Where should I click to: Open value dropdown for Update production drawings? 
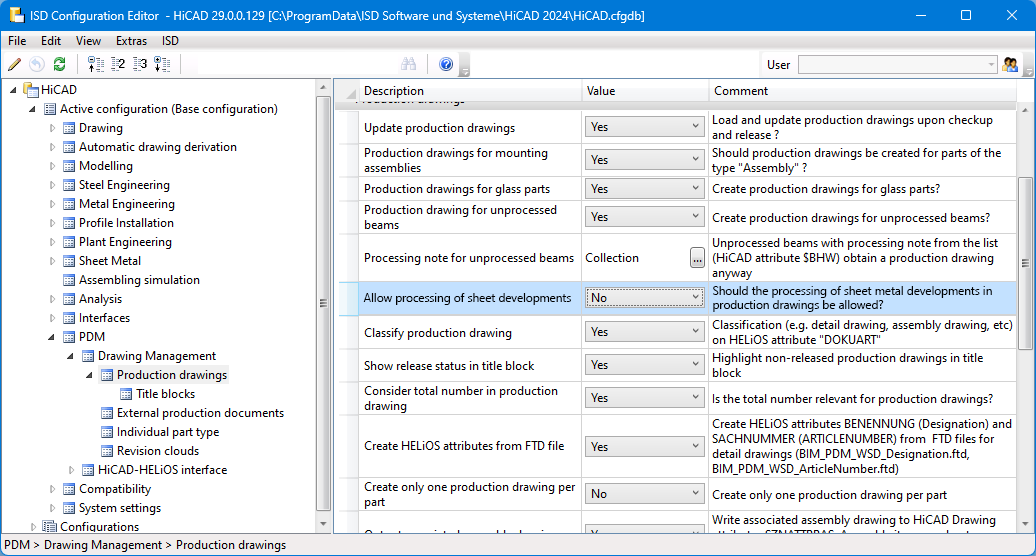644,127
